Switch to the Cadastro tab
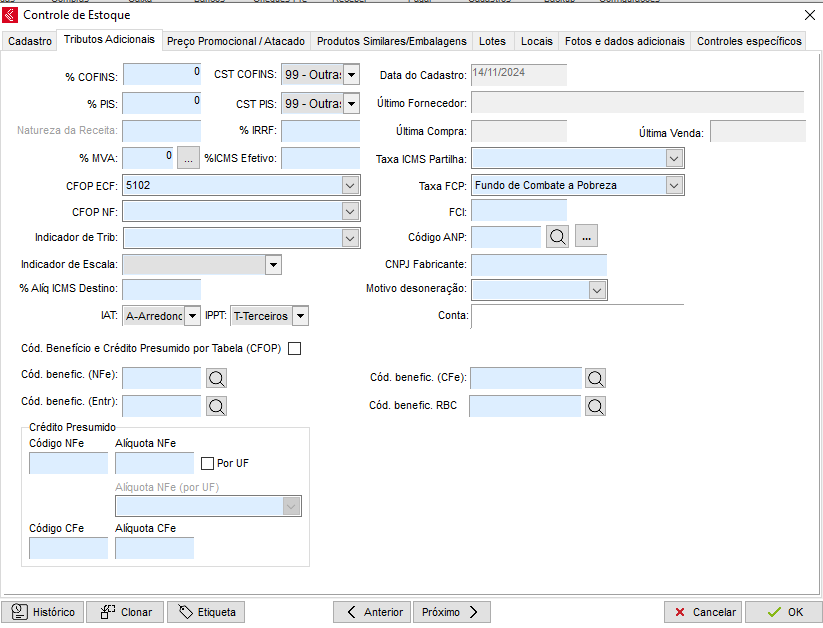 point(29,41)
